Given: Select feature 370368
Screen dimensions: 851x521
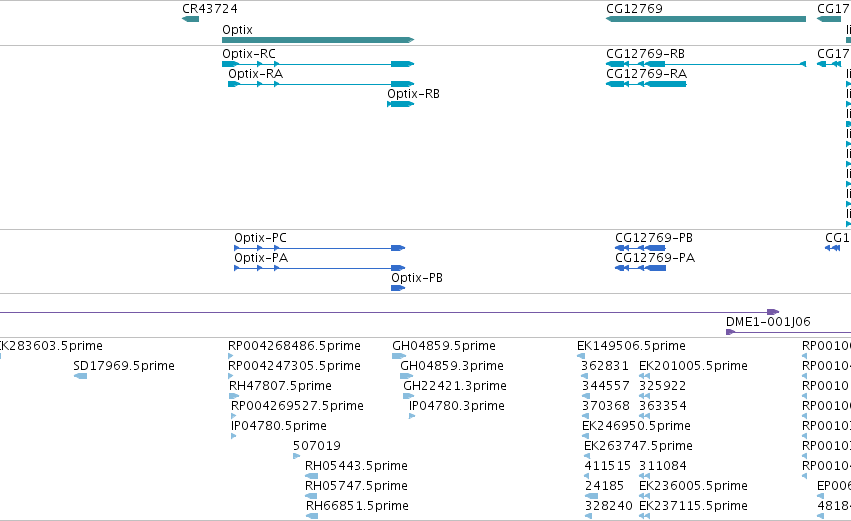Looking at the screenshot, I should click(x=586, y=416).
